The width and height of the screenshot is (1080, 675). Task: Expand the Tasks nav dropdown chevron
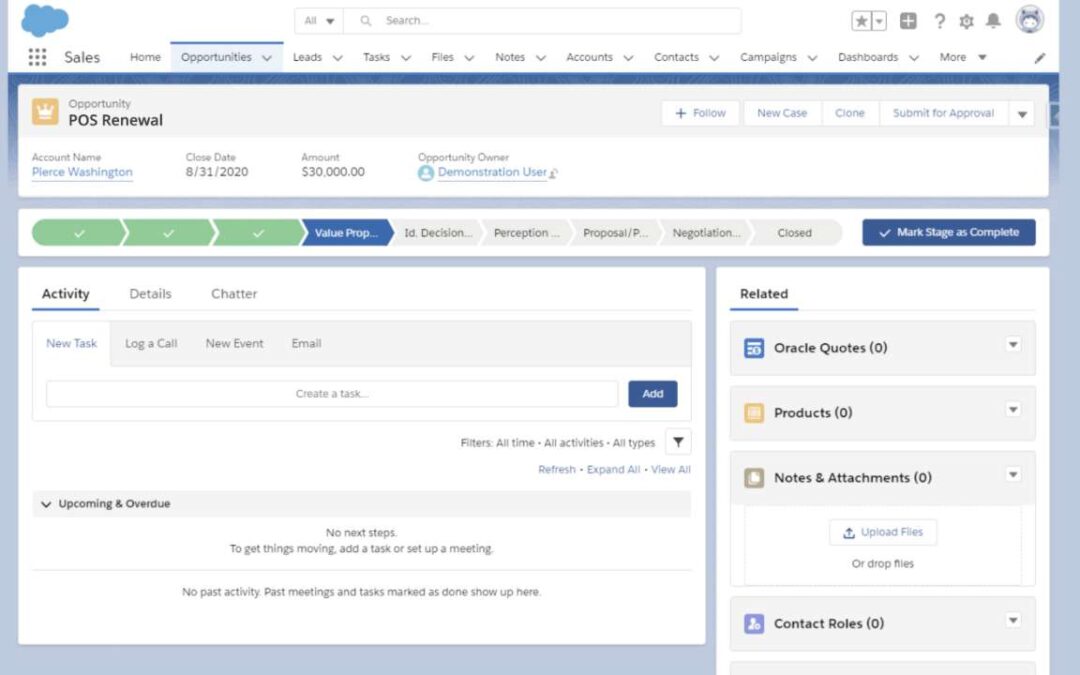(406, 58)
